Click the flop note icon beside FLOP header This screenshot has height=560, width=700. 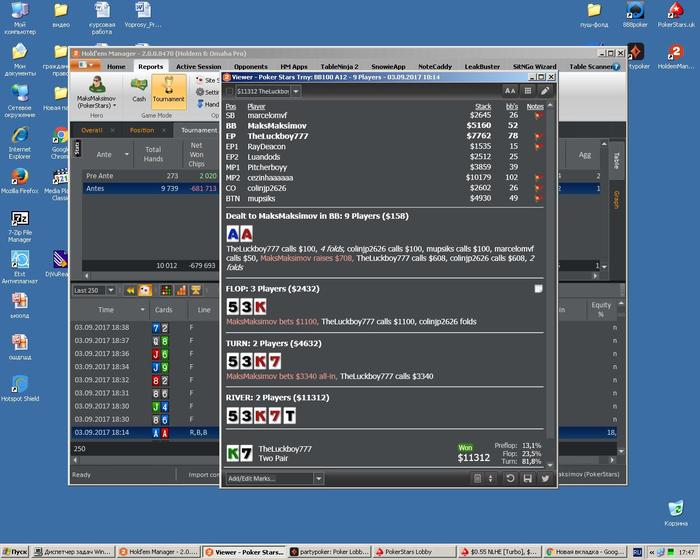pos(538,288)
